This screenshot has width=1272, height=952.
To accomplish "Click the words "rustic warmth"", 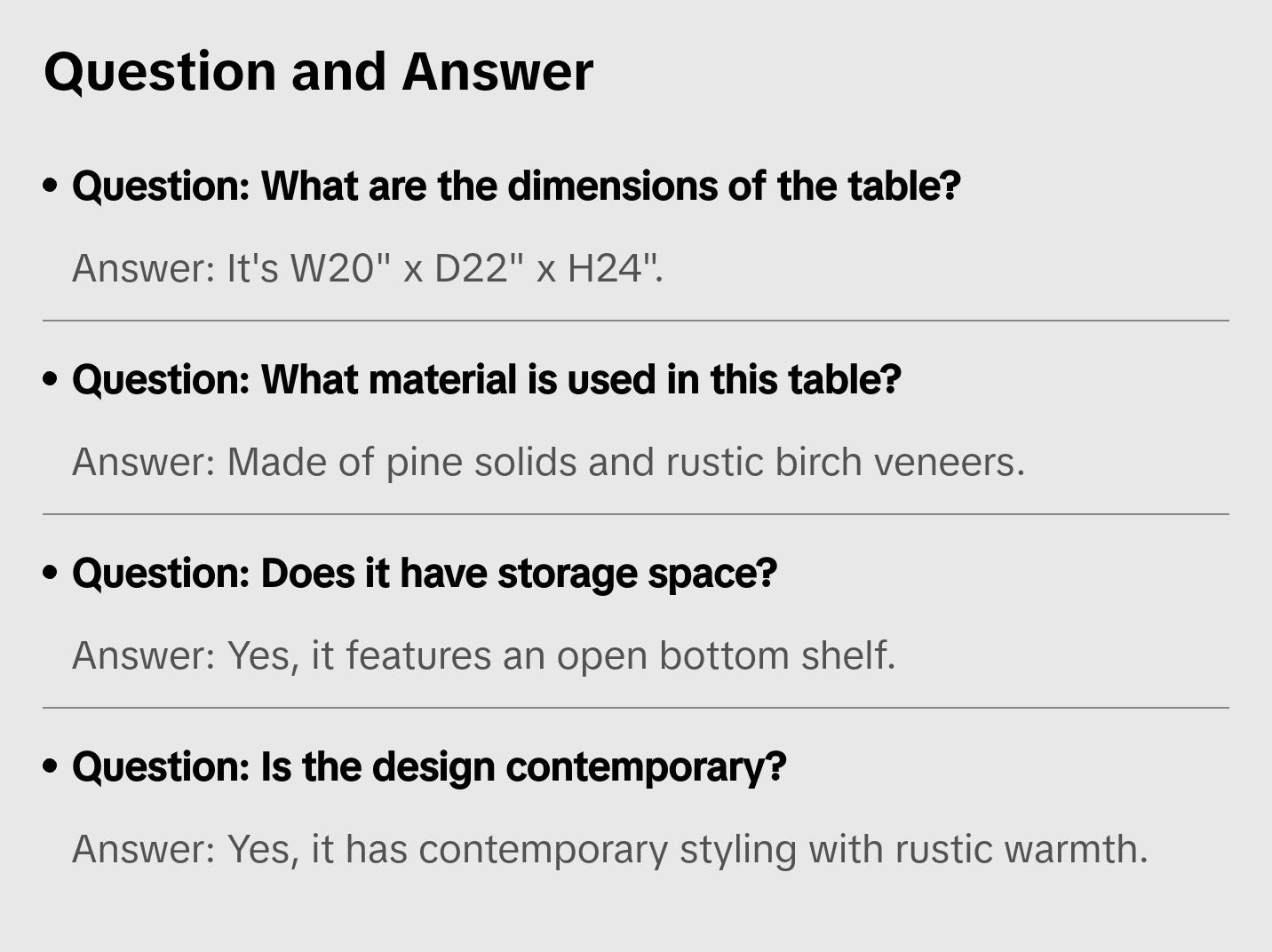I will tap(1020, 849).
